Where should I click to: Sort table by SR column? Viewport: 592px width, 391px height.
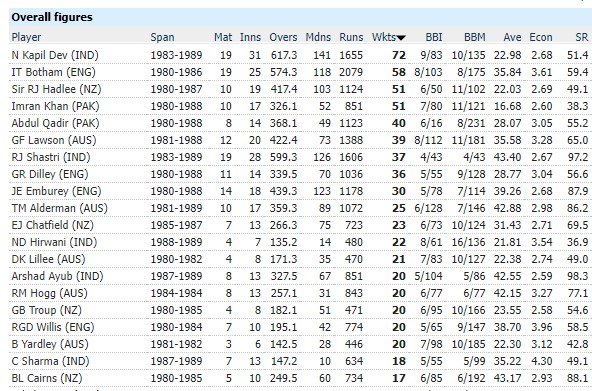tap(582, 37)
